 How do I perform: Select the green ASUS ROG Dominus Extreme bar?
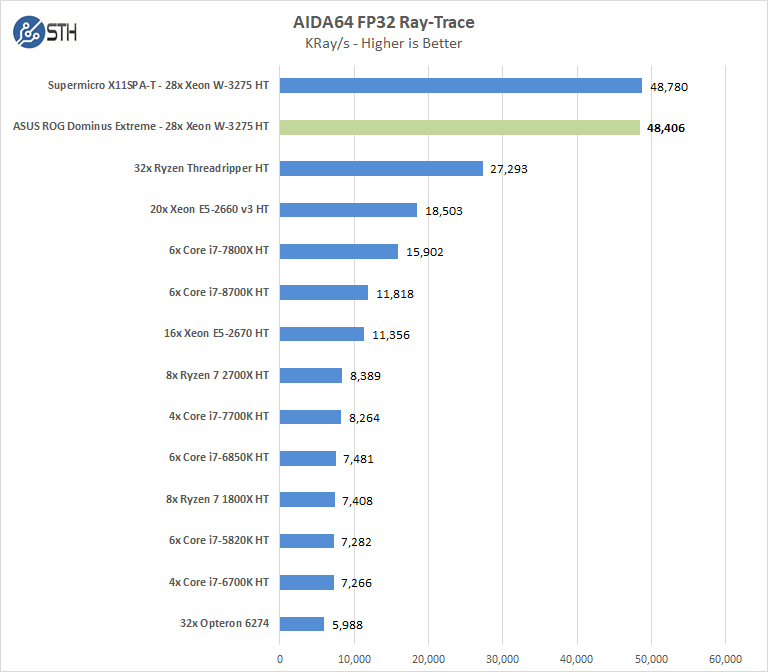459,127
